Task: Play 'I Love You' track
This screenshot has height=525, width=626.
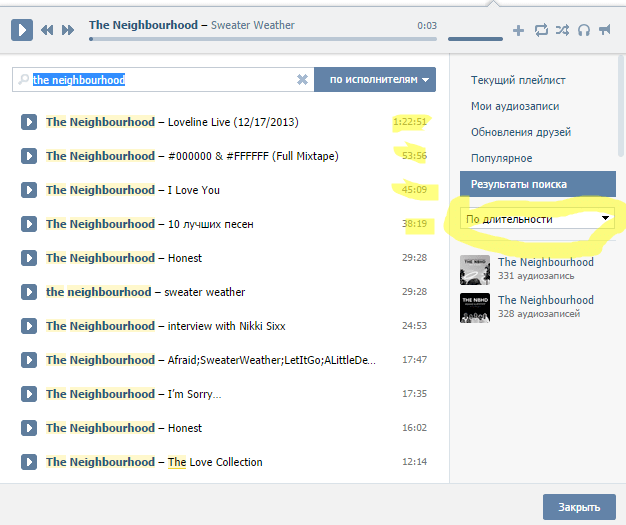Action: point(29,190)
